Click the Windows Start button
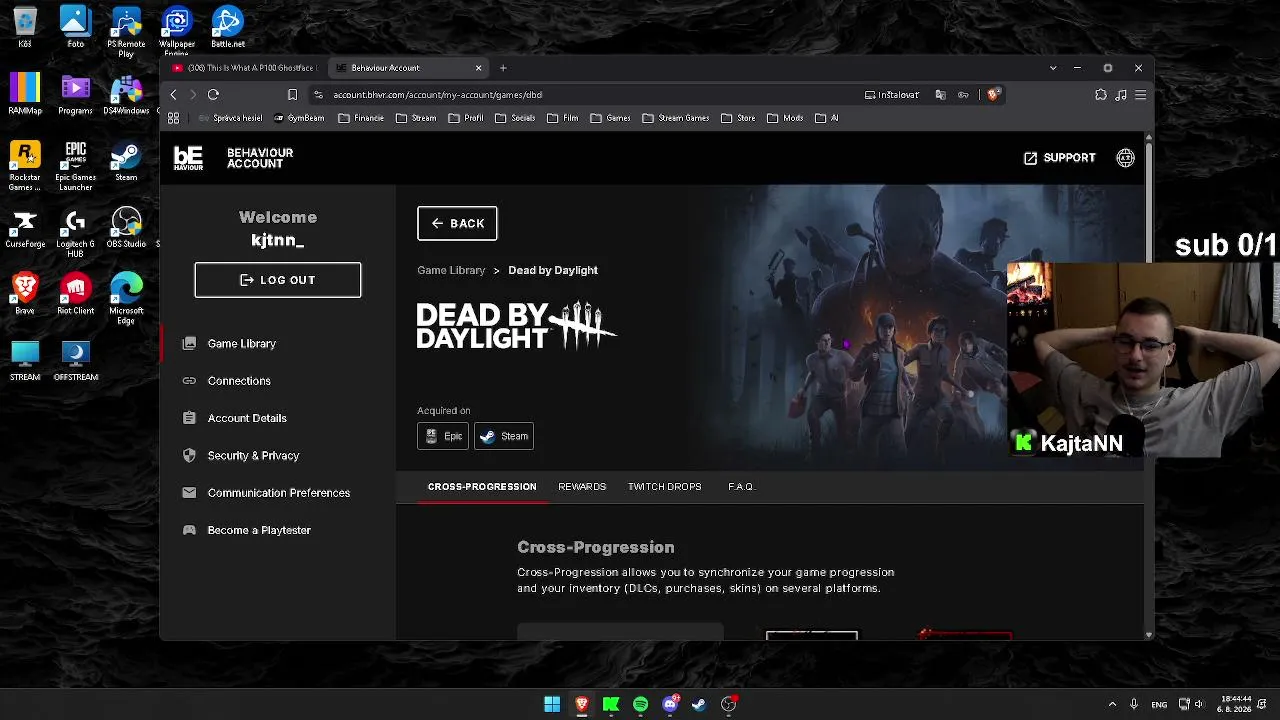Viewport: 1280px width, 720px height. (x=552, y=704)
